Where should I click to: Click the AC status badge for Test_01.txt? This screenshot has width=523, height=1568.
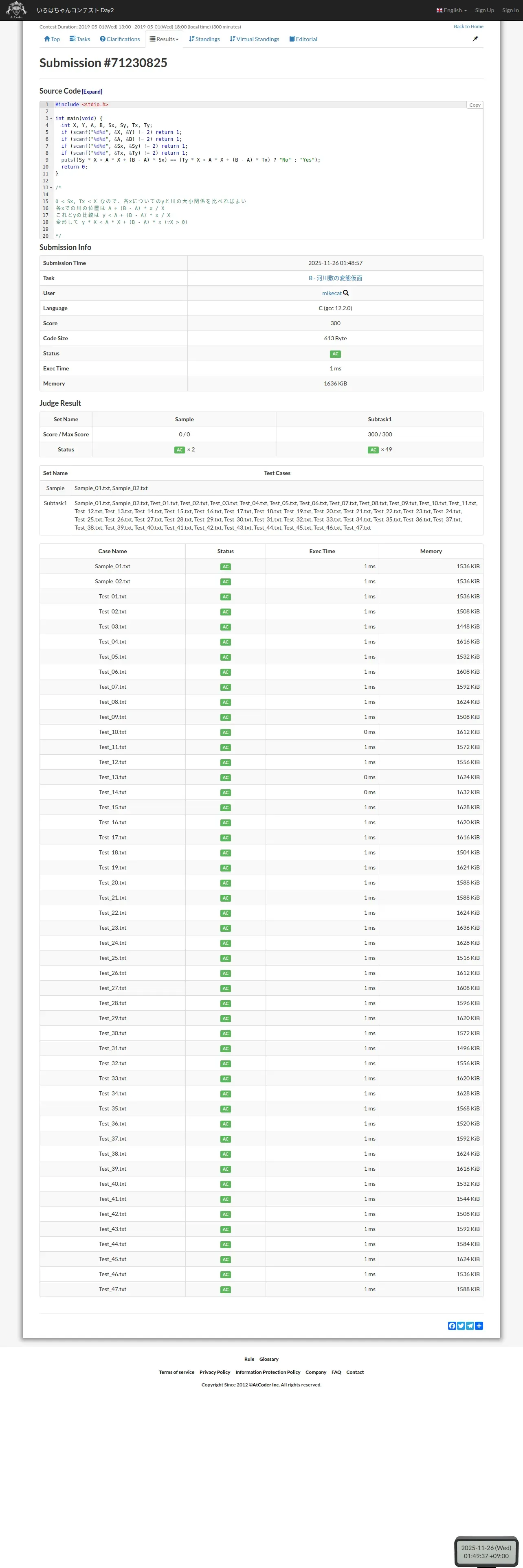coord(225,597)
